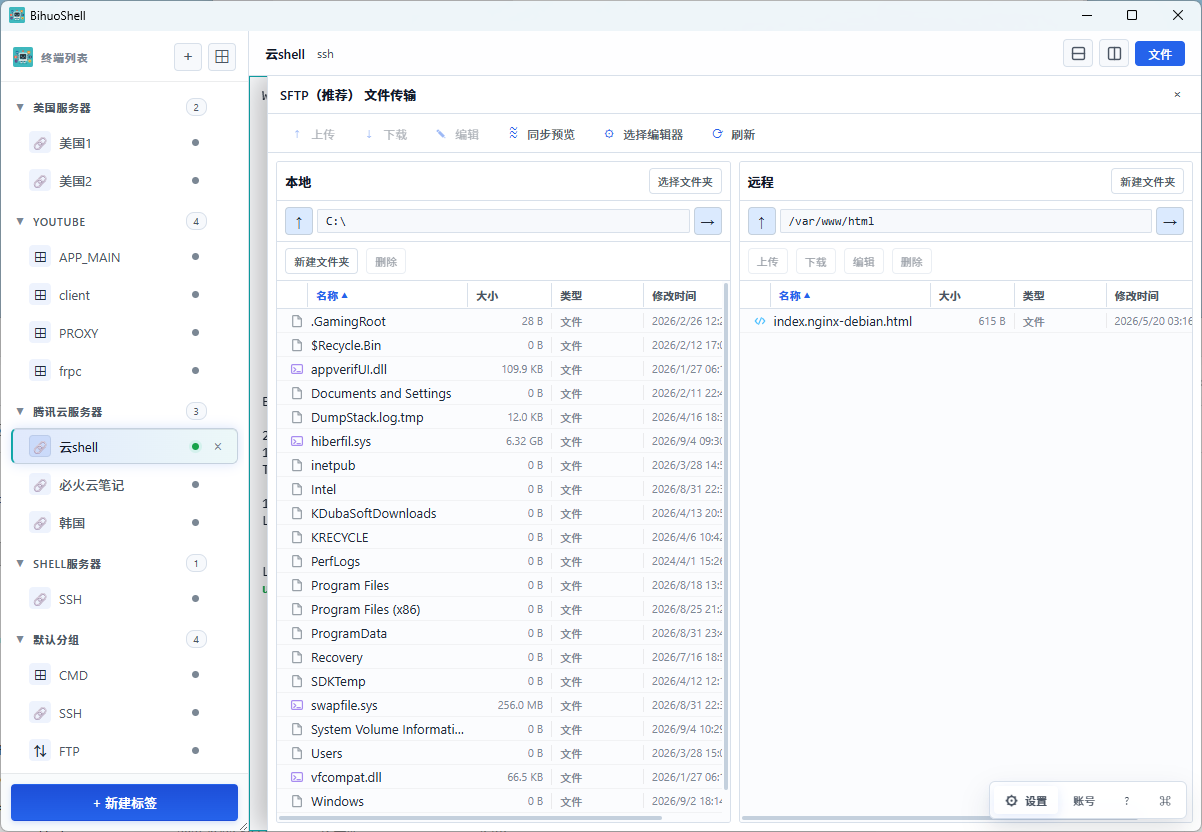The image size is (1202, 832).
Task: Go up one level in local pane
Action: [x=299, y=221]
